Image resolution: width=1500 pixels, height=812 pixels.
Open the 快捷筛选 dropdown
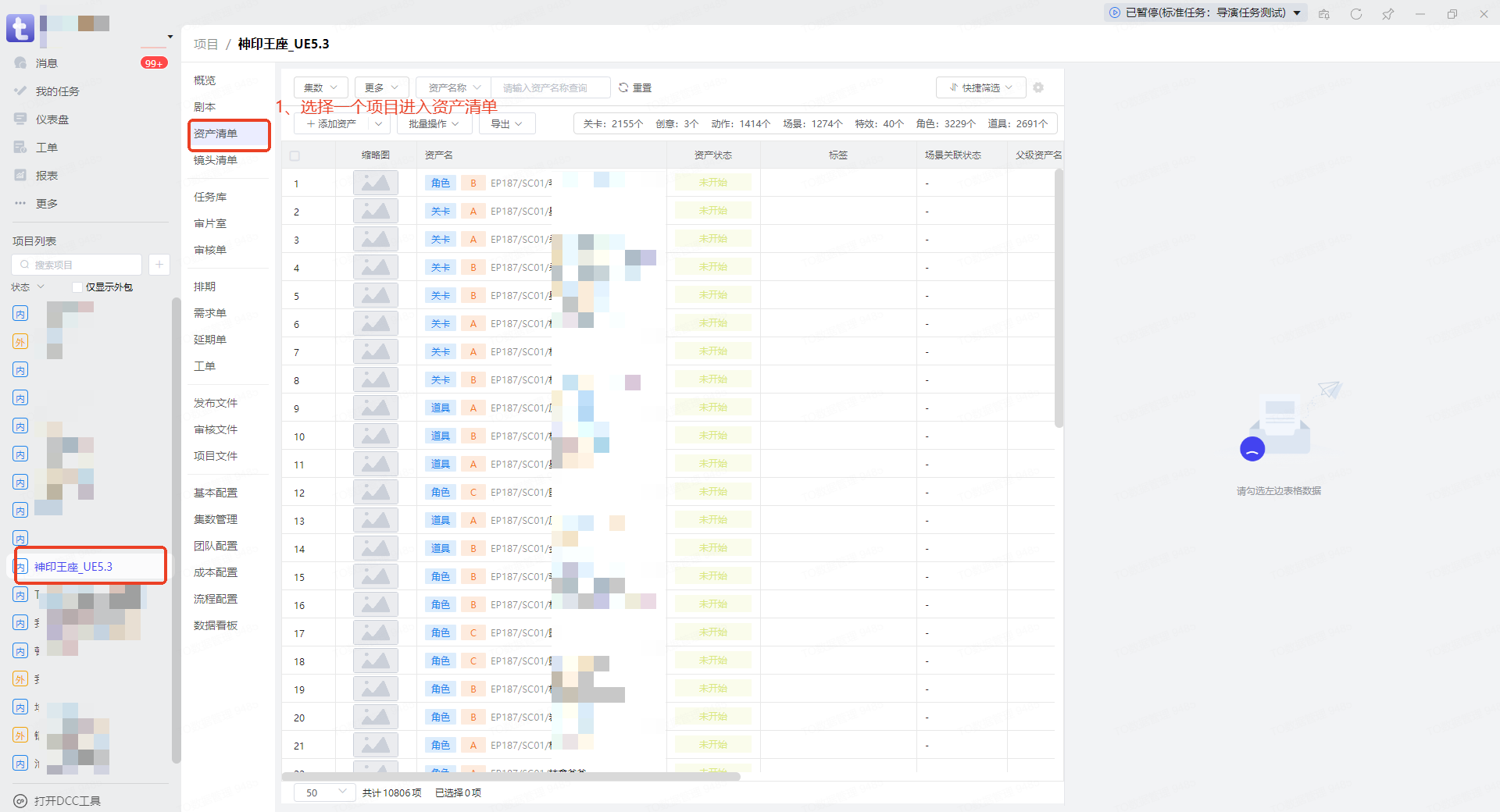click(x=980, y=87)
